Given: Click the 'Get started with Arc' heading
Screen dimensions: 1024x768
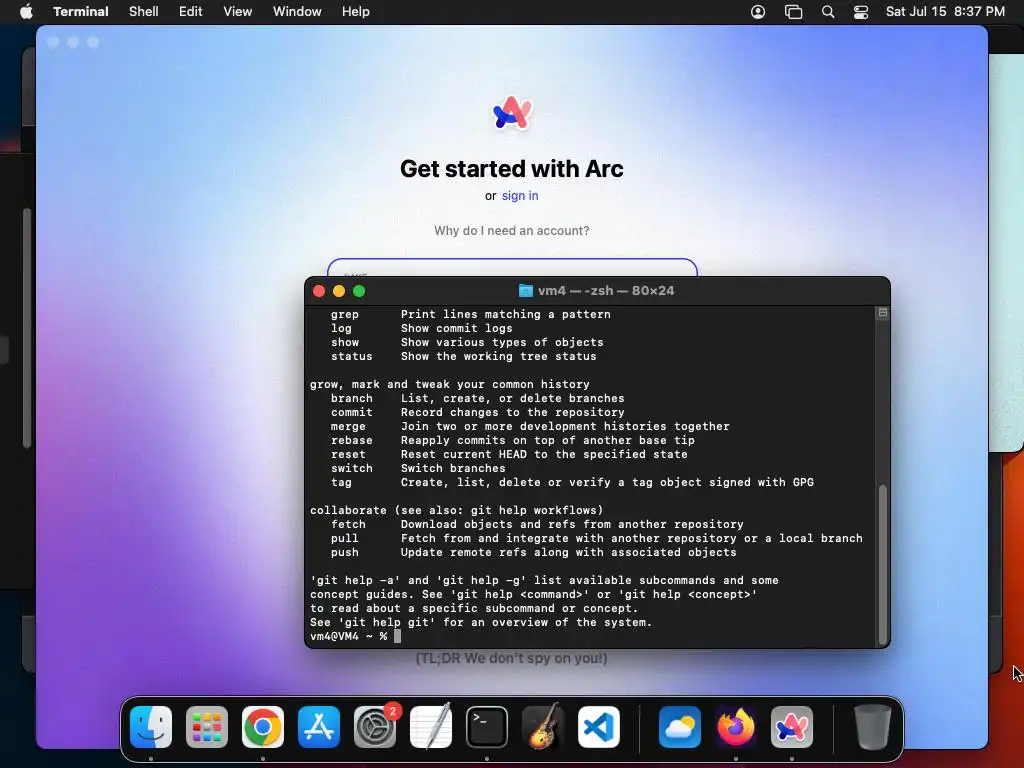Looking at the screenshot, I should tap(511, 168).
